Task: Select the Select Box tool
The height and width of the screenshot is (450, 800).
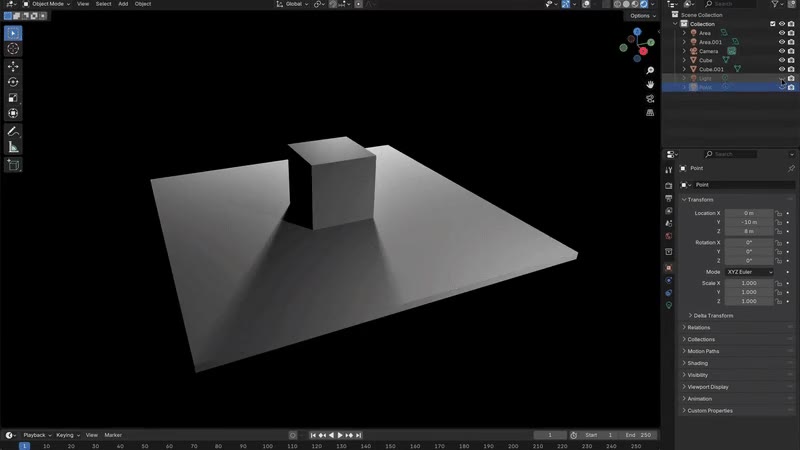Action: (13, 33)
